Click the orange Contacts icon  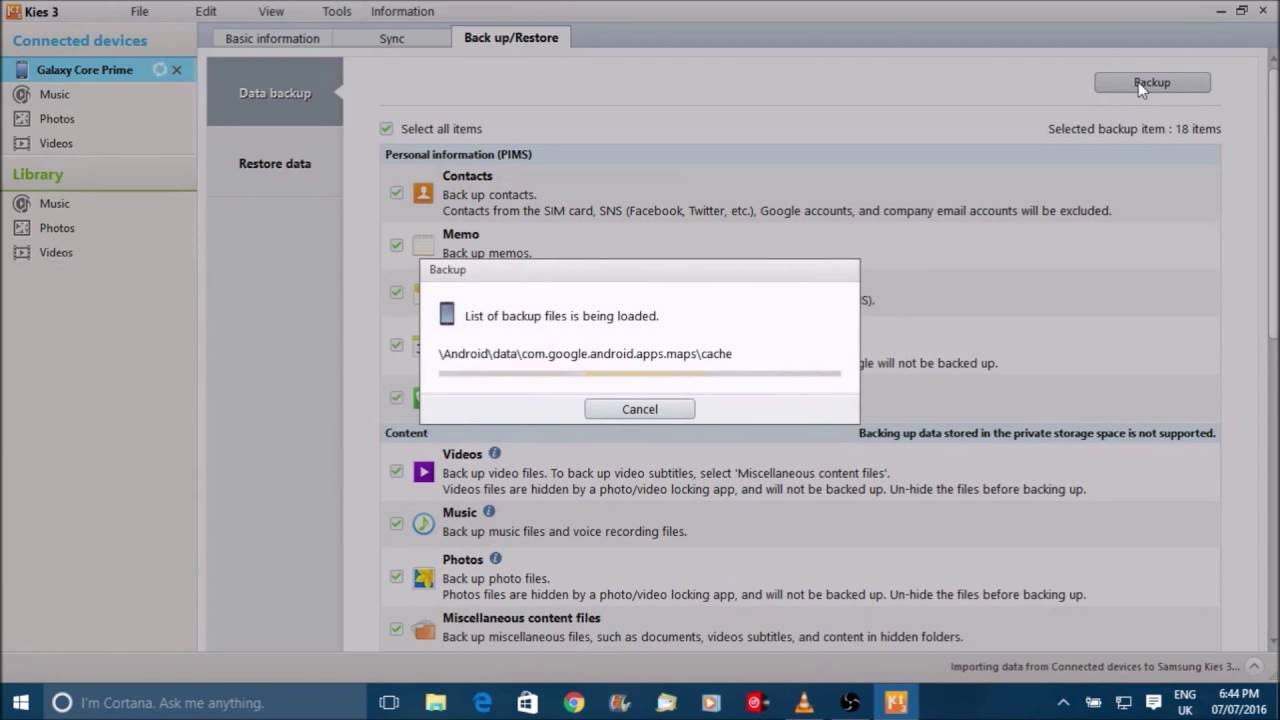point(424,193)
